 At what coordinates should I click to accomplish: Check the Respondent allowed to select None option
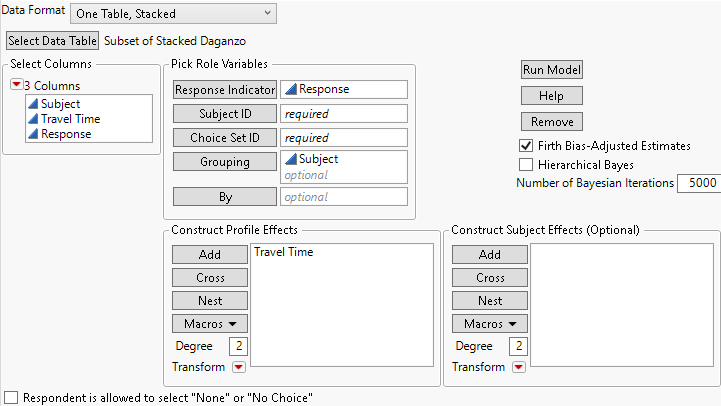[11, 397]
